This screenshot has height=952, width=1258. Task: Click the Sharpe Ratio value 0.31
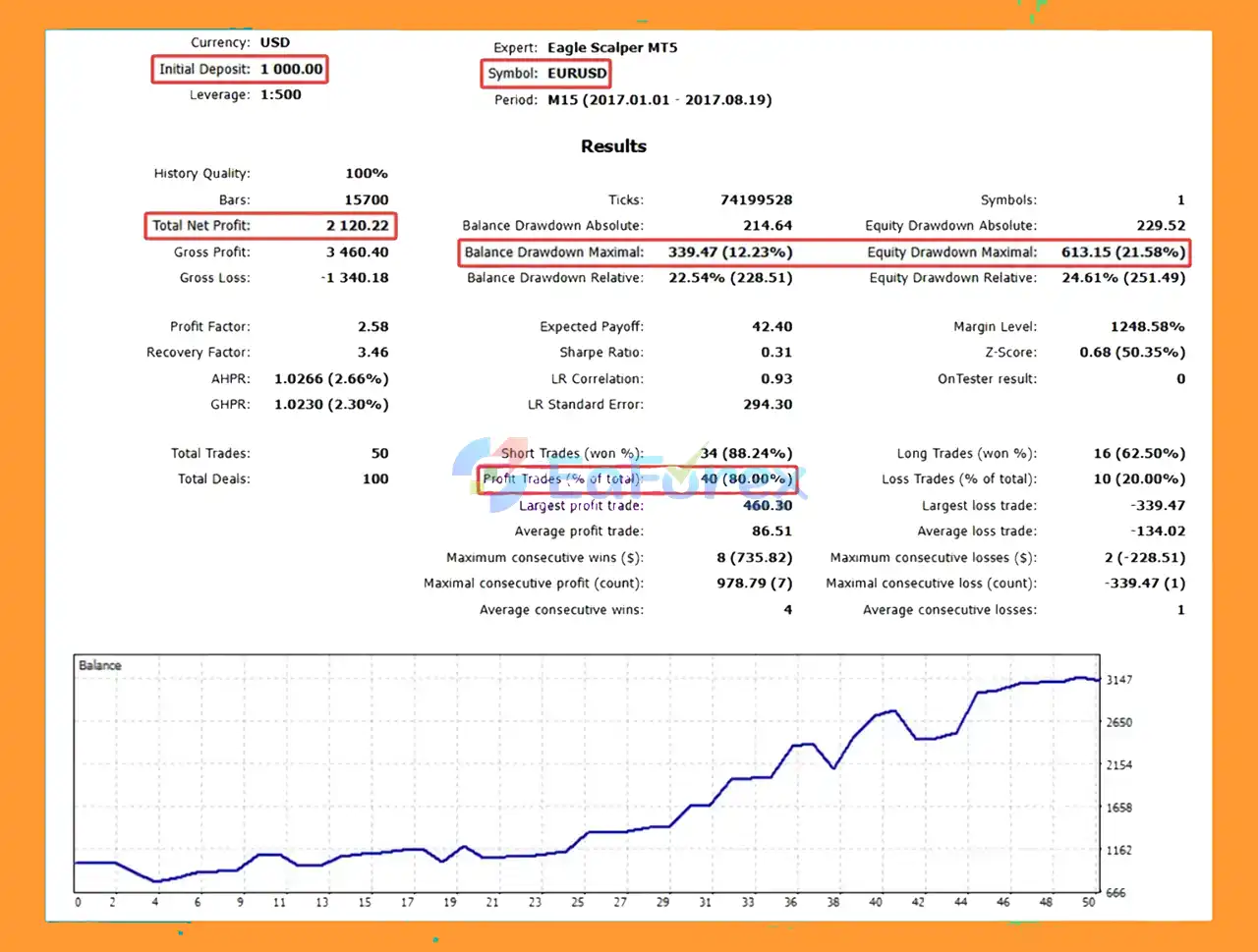pos(775,353)
